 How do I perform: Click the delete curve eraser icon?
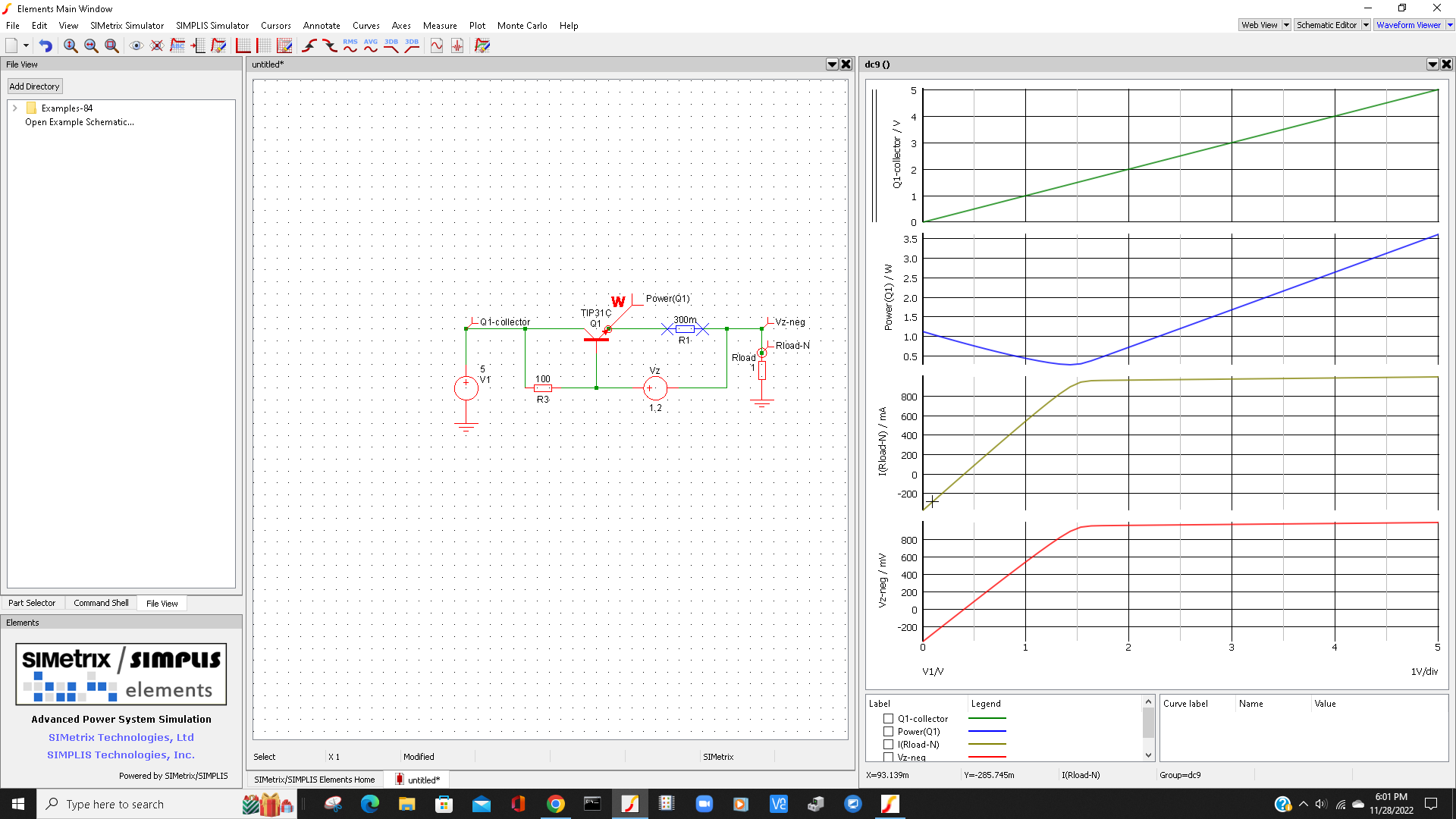pos(218,45)
